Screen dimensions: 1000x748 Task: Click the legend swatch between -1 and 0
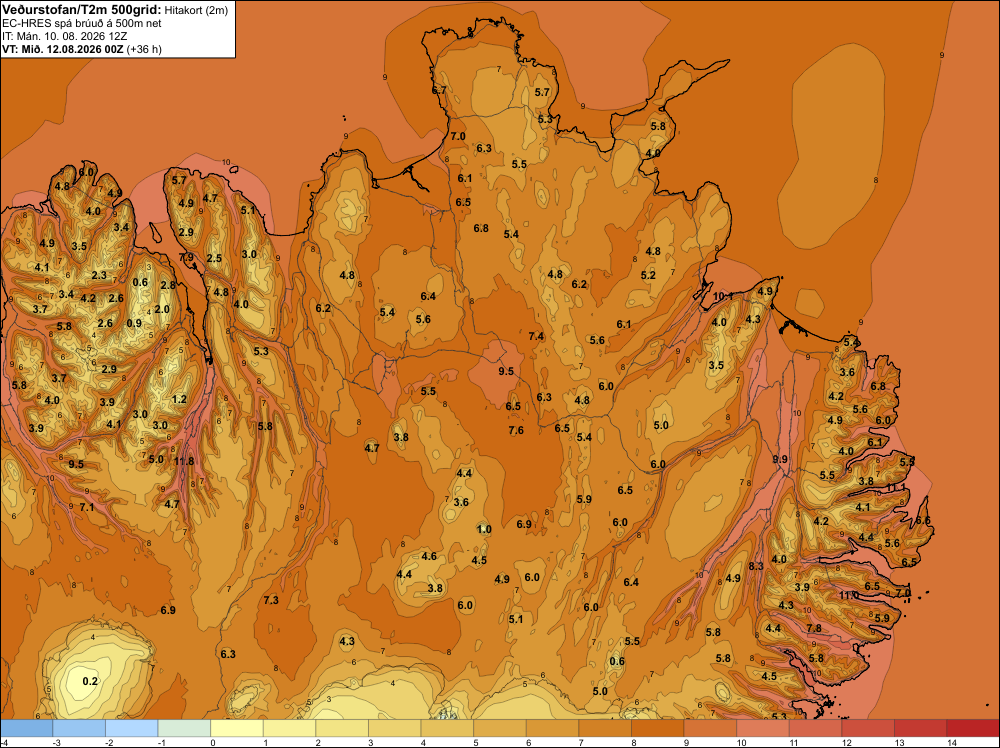click(x=184, y=728)
